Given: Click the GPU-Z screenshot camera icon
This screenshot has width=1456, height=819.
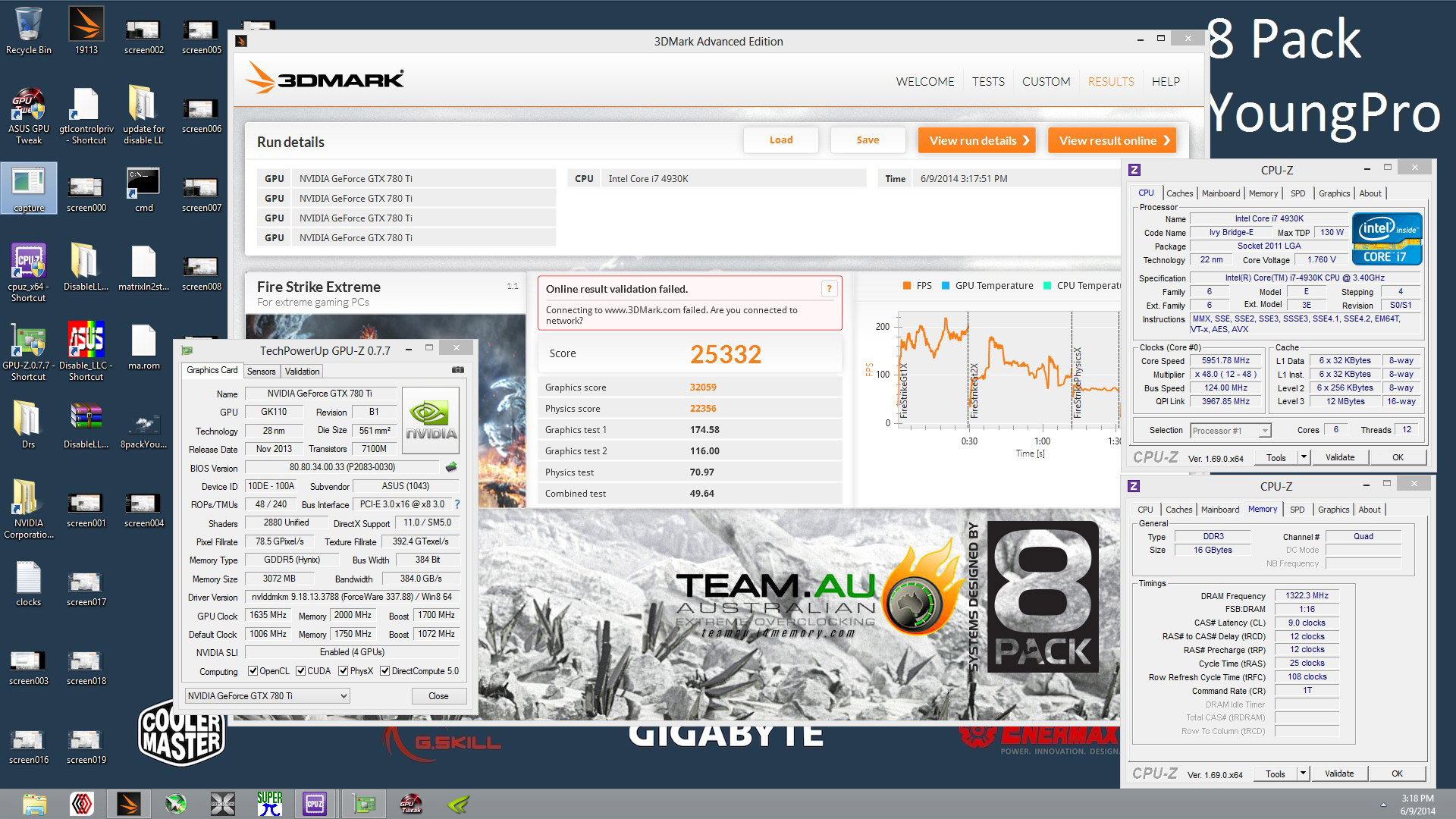Looking at the screenshot, I should [x=458, y=370].
